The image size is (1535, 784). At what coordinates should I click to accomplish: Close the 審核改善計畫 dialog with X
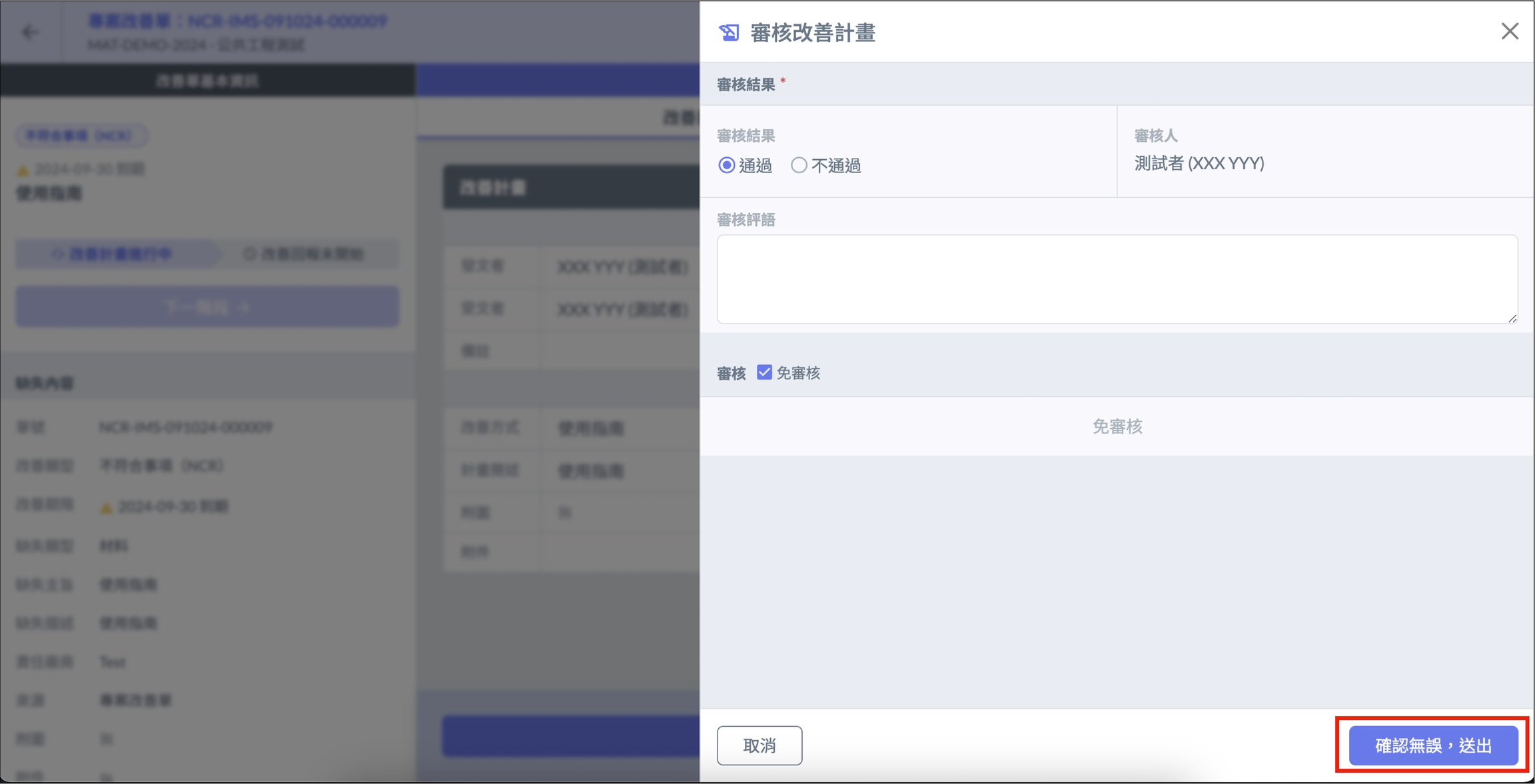tap(1509, 31)
